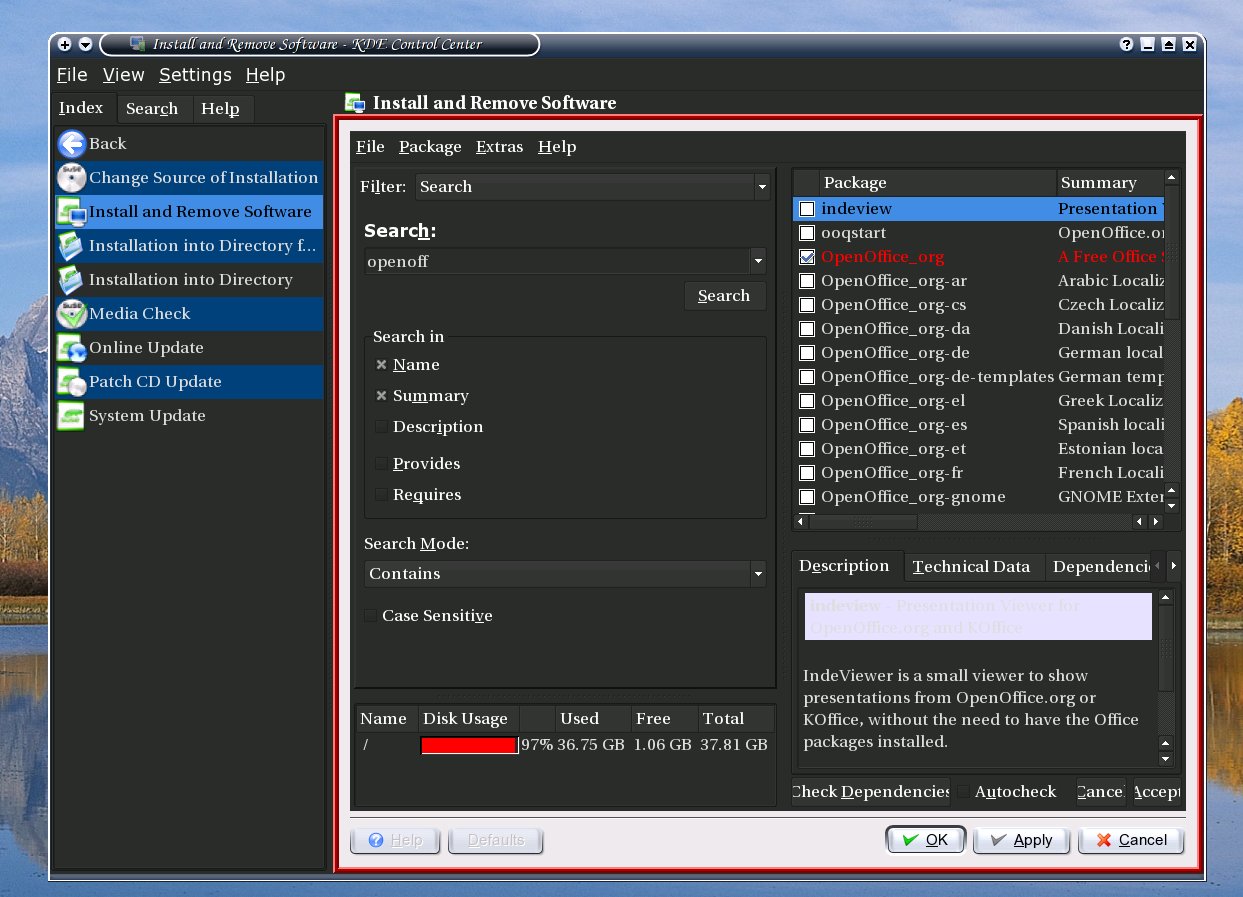Click the Check Dependencies button
1243x897 pixels.
pos(870,792)
